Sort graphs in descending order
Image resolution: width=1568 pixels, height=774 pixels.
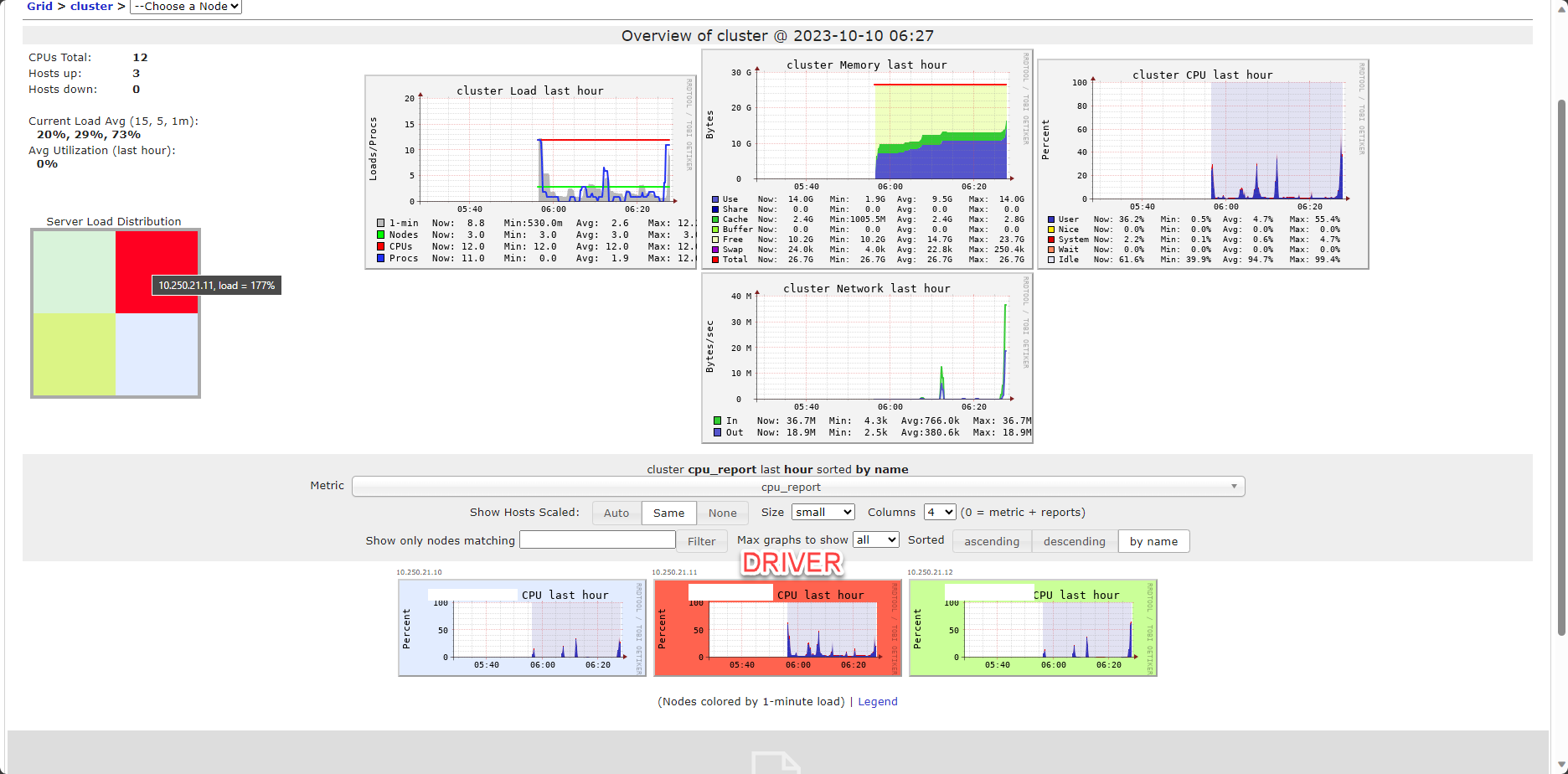[x=1073, y=541]
